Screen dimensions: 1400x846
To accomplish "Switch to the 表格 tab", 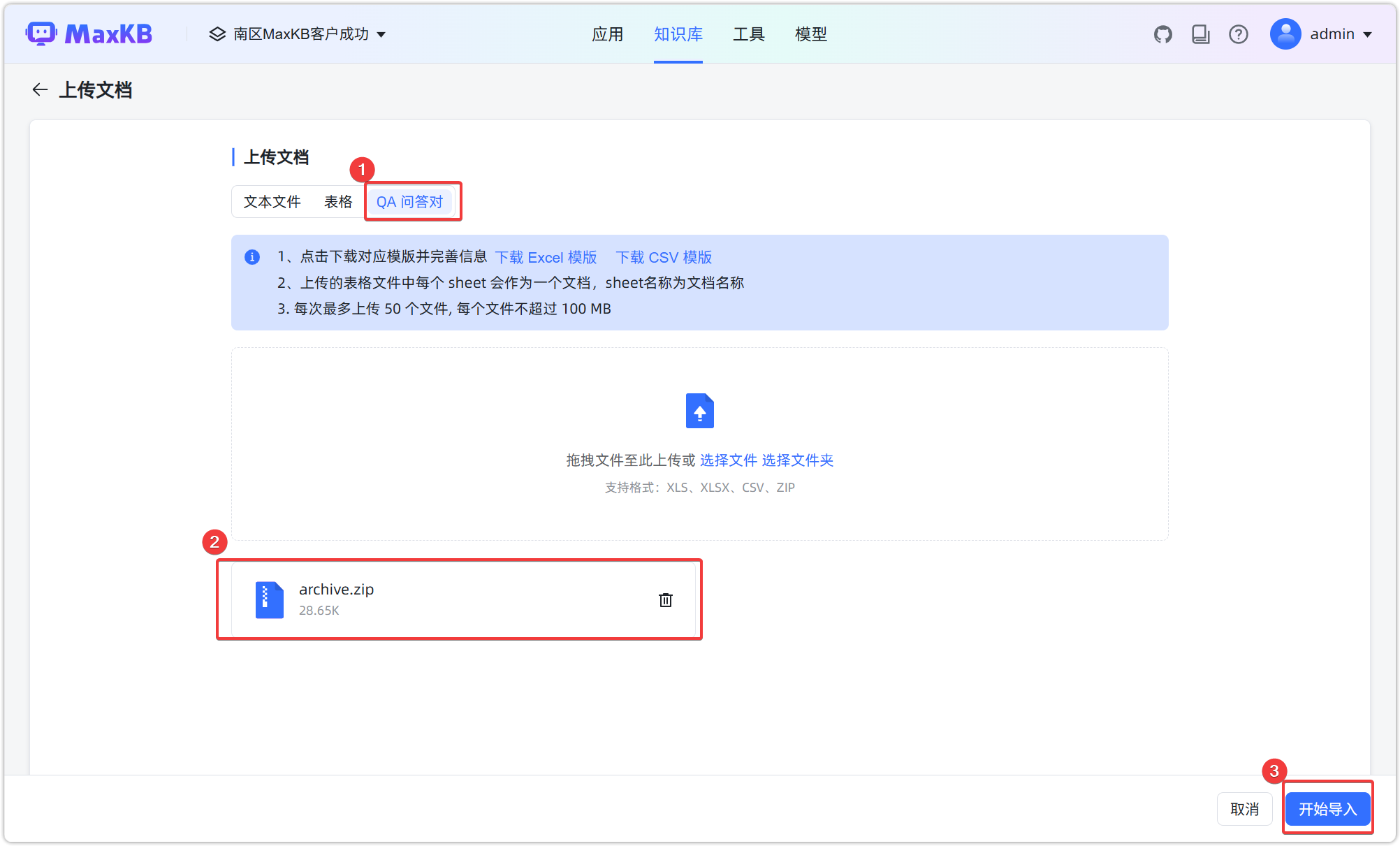I will tap(338, 202).
